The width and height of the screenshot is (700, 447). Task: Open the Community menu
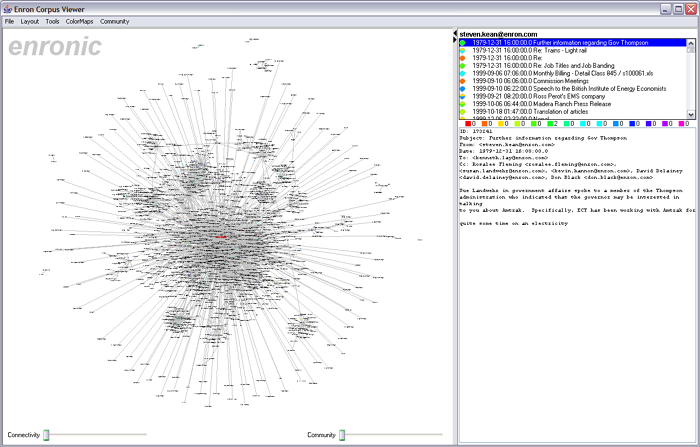click(114, 21)
